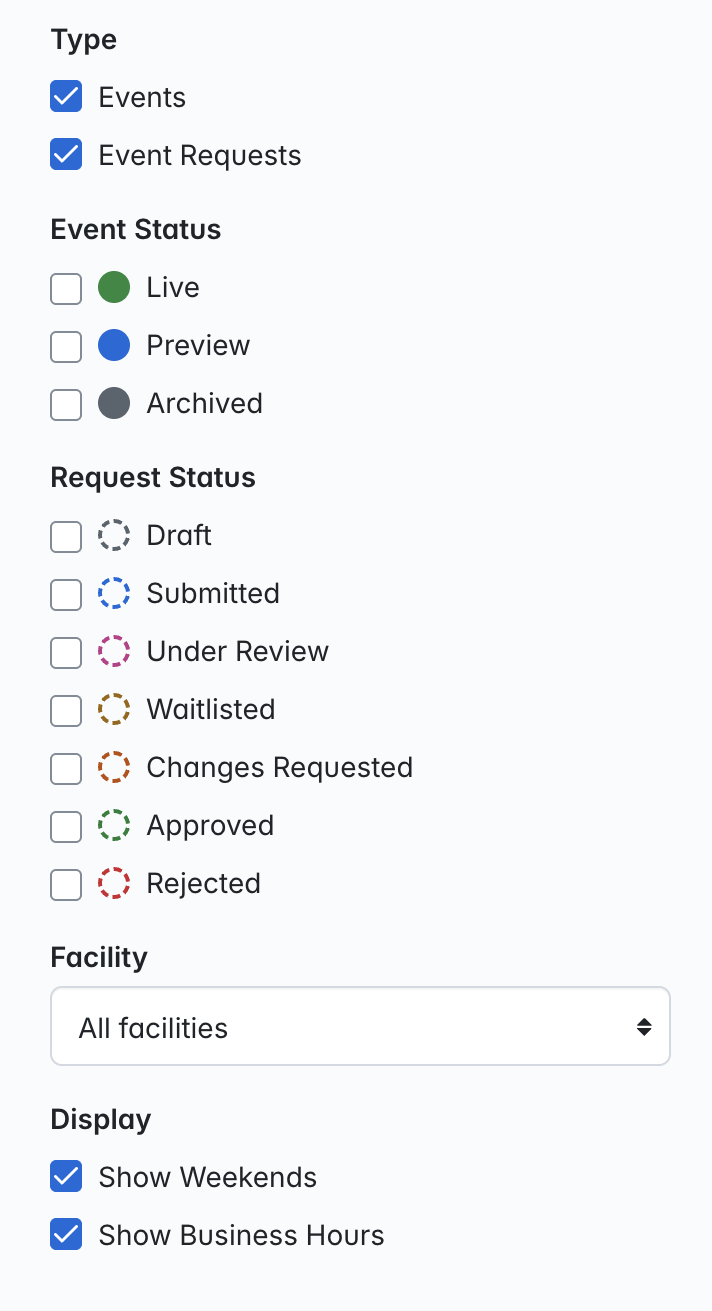712x1311 pixels.
Task: Click the Facility dropdown arrows
Action: tap(644, 1027)
